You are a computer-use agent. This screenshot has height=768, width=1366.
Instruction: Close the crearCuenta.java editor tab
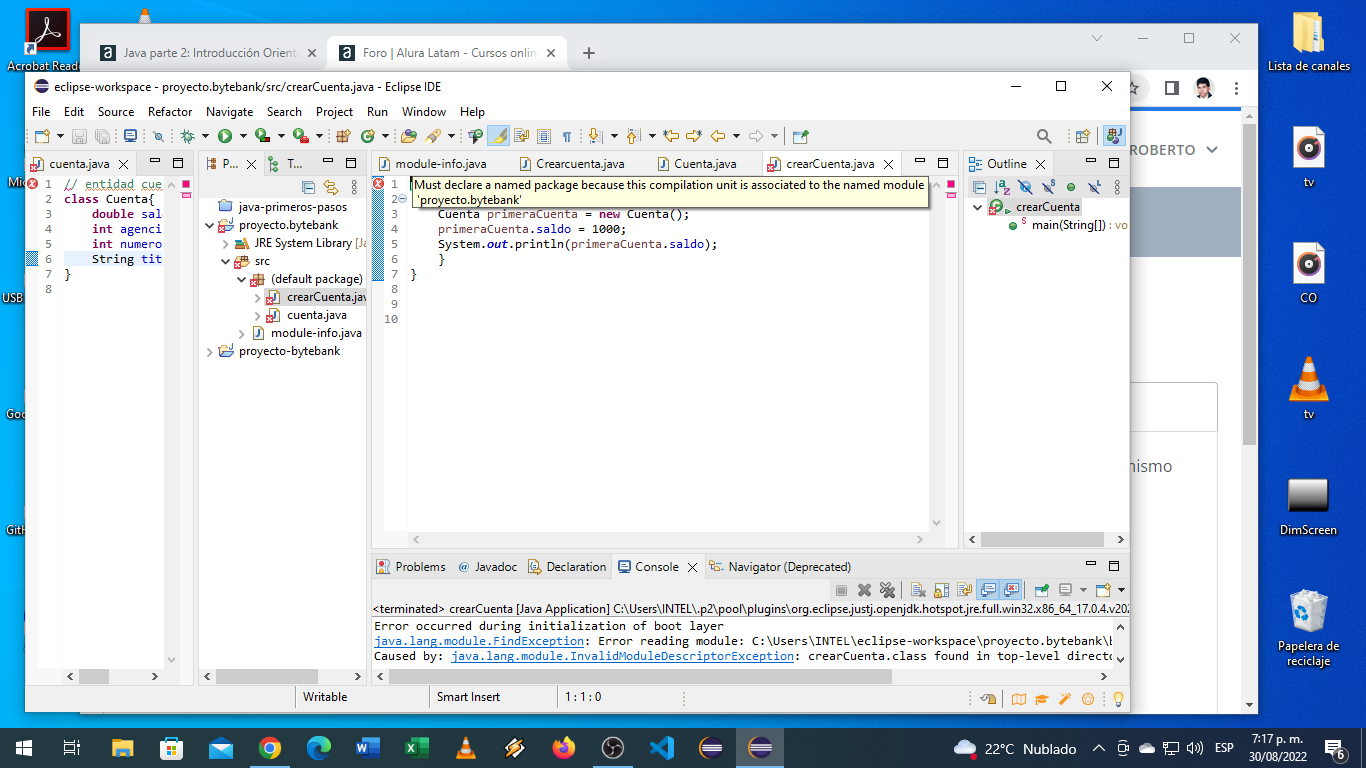click(889, 164)
